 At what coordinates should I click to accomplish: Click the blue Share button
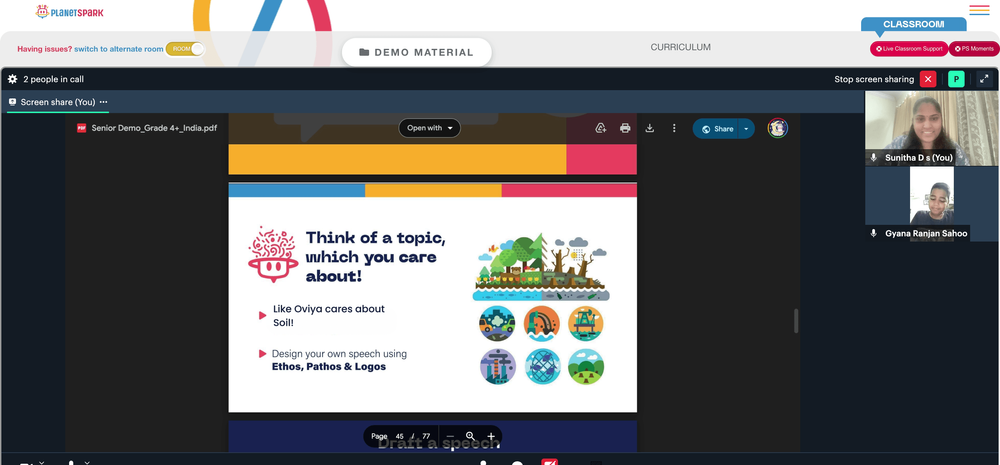(x=716, y=129)
